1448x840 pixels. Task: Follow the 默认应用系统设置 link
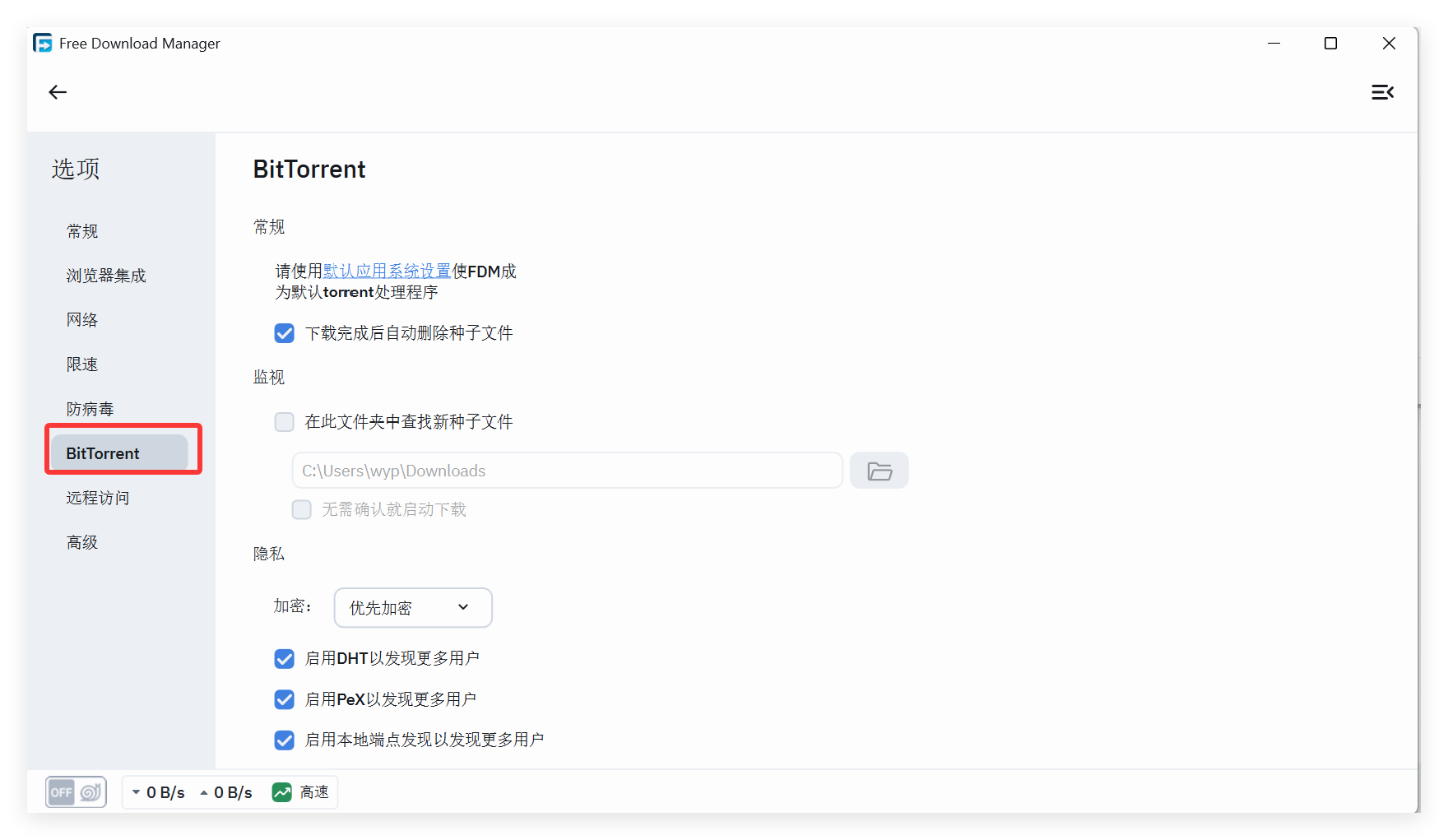387,271
